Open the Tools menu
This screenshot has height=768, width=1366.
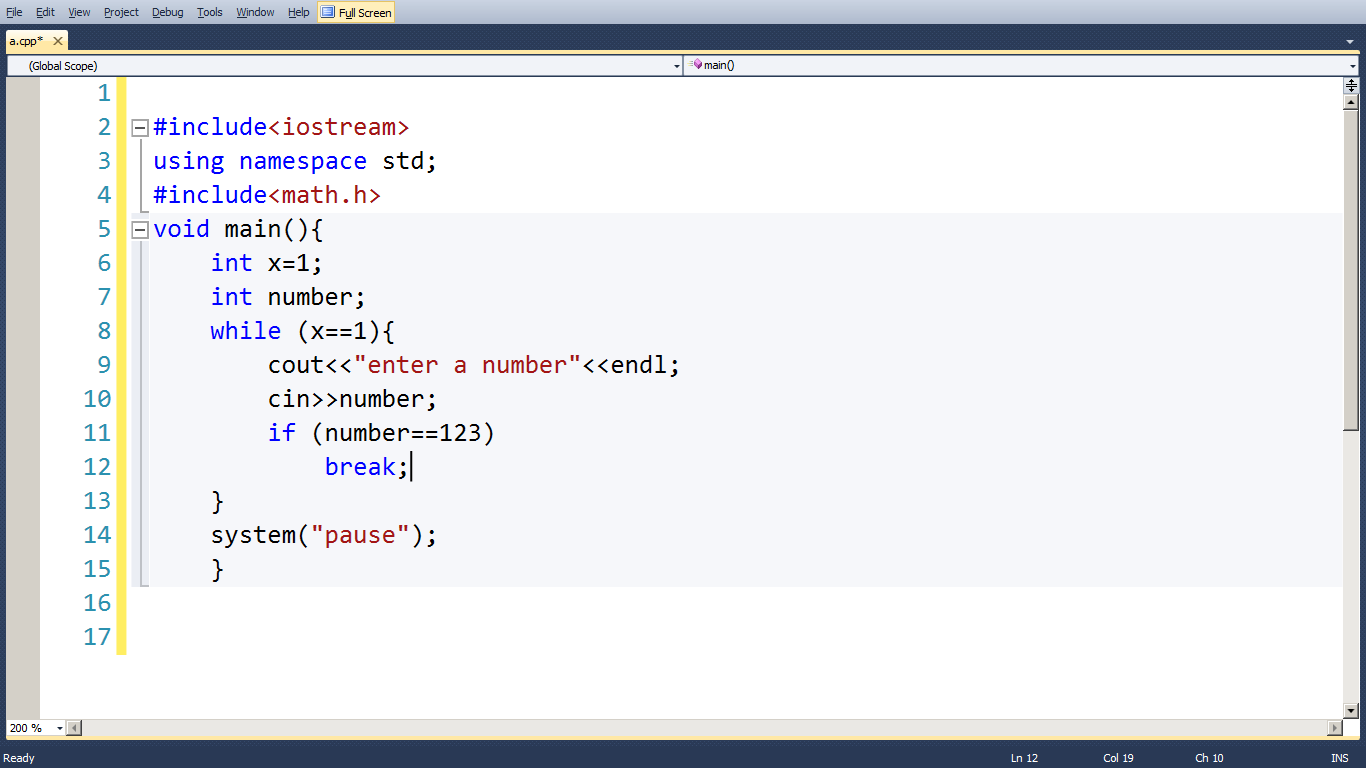pos(210,12)
